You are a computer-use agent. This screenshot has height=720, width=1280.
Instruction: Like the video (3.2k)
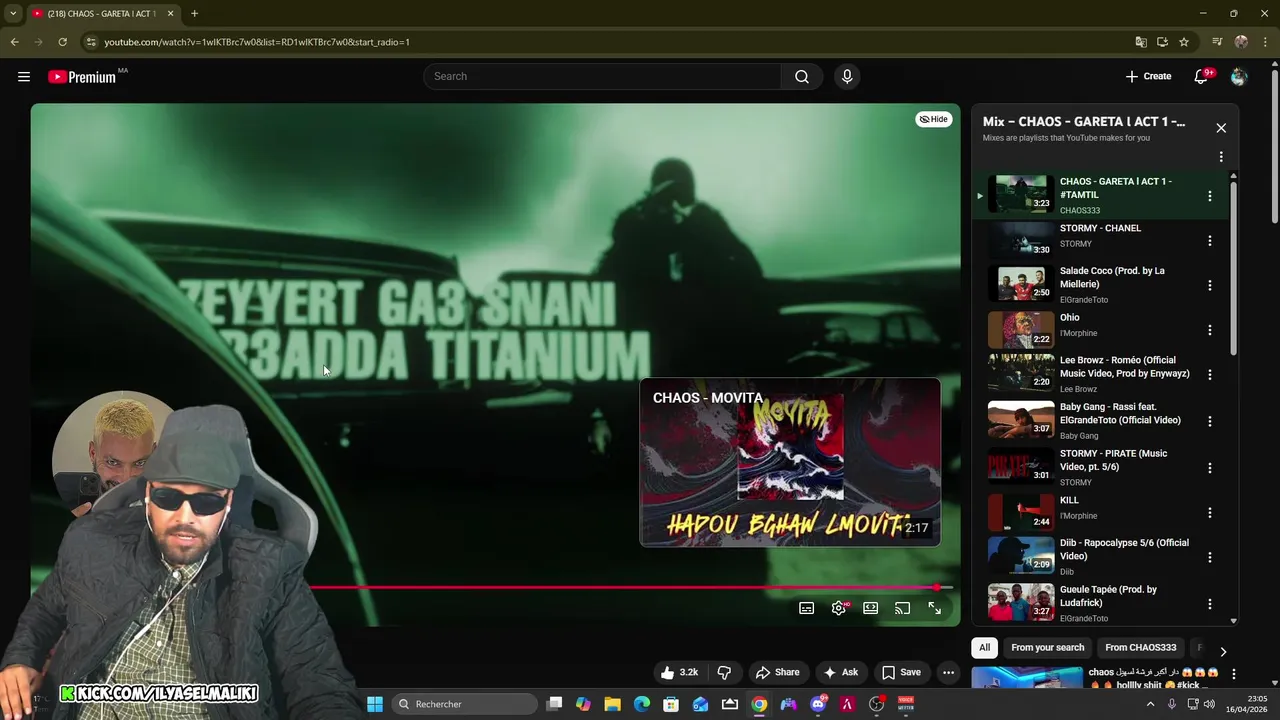click(678, 672)
